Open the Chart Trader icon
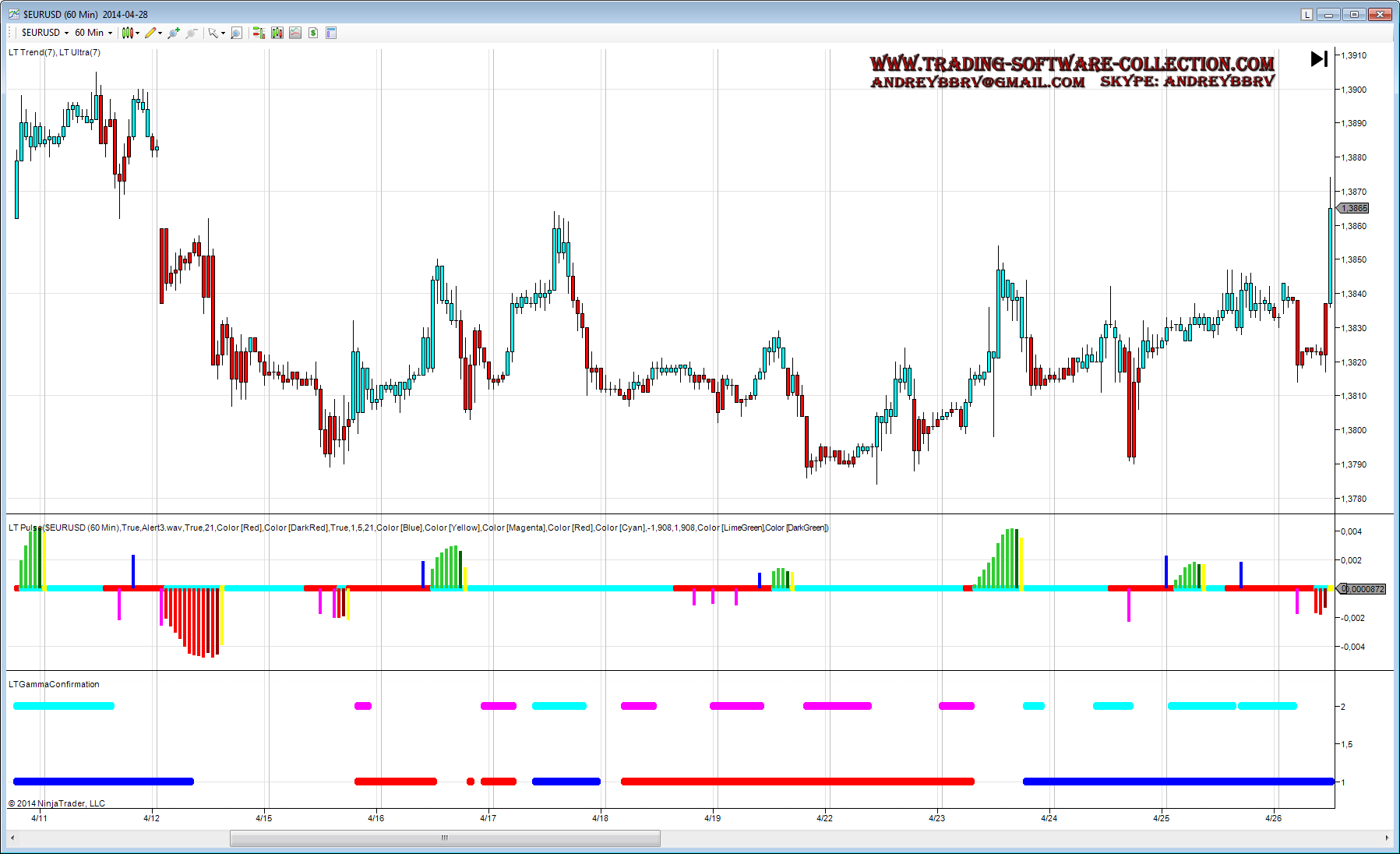The width and height of the screenshot is (1400, 854). (259, 33)
